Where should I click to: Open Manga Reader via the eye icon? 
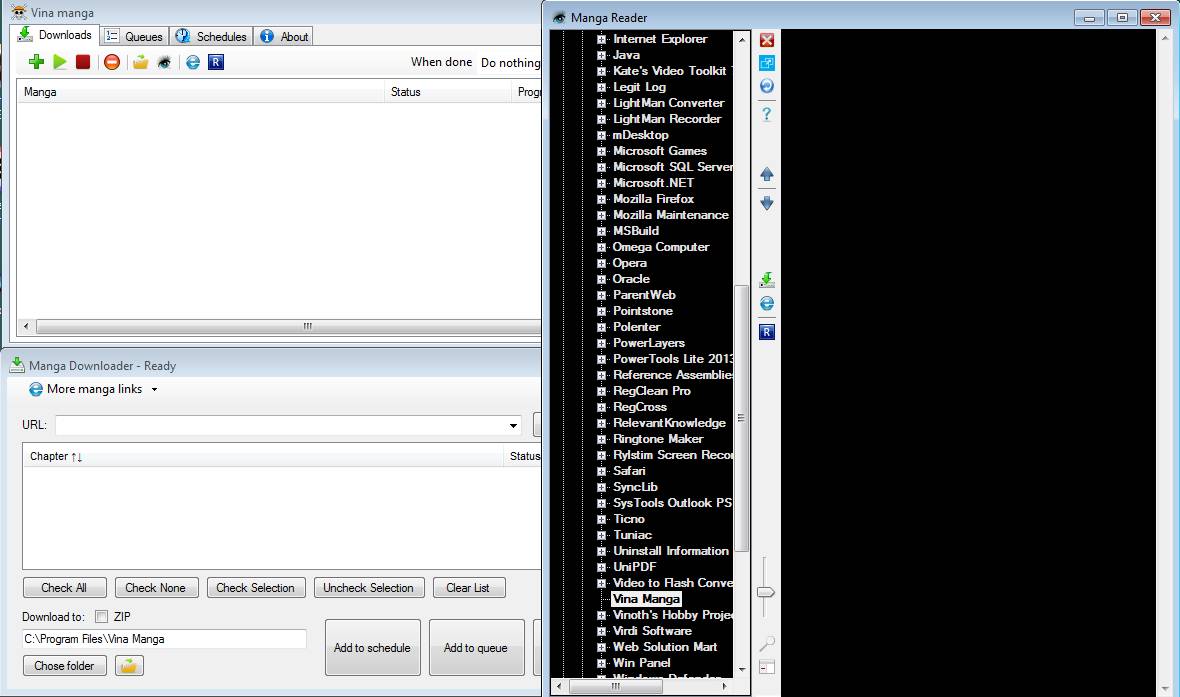point(164,62)
